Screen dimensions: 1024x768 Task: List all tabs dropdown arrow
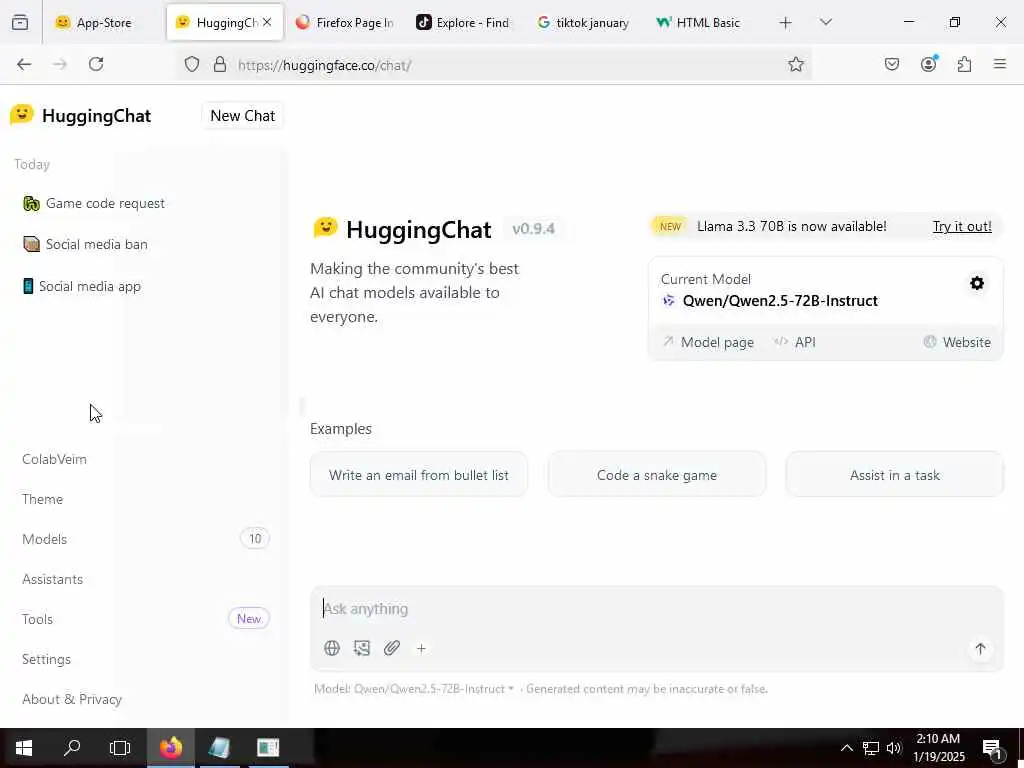pyautogui.click(x=825, y=22)
